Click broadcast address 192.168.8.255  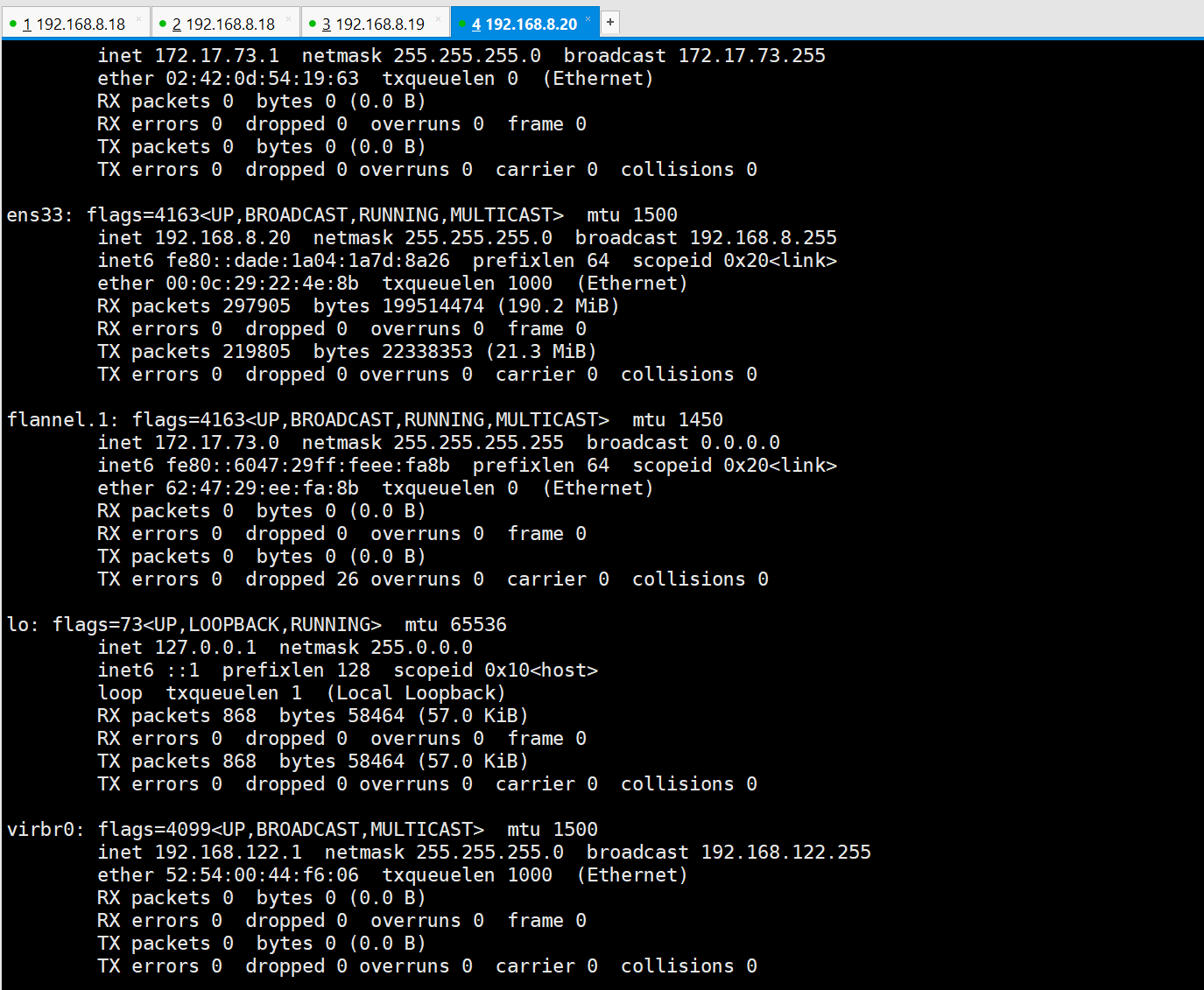point(764,238)
